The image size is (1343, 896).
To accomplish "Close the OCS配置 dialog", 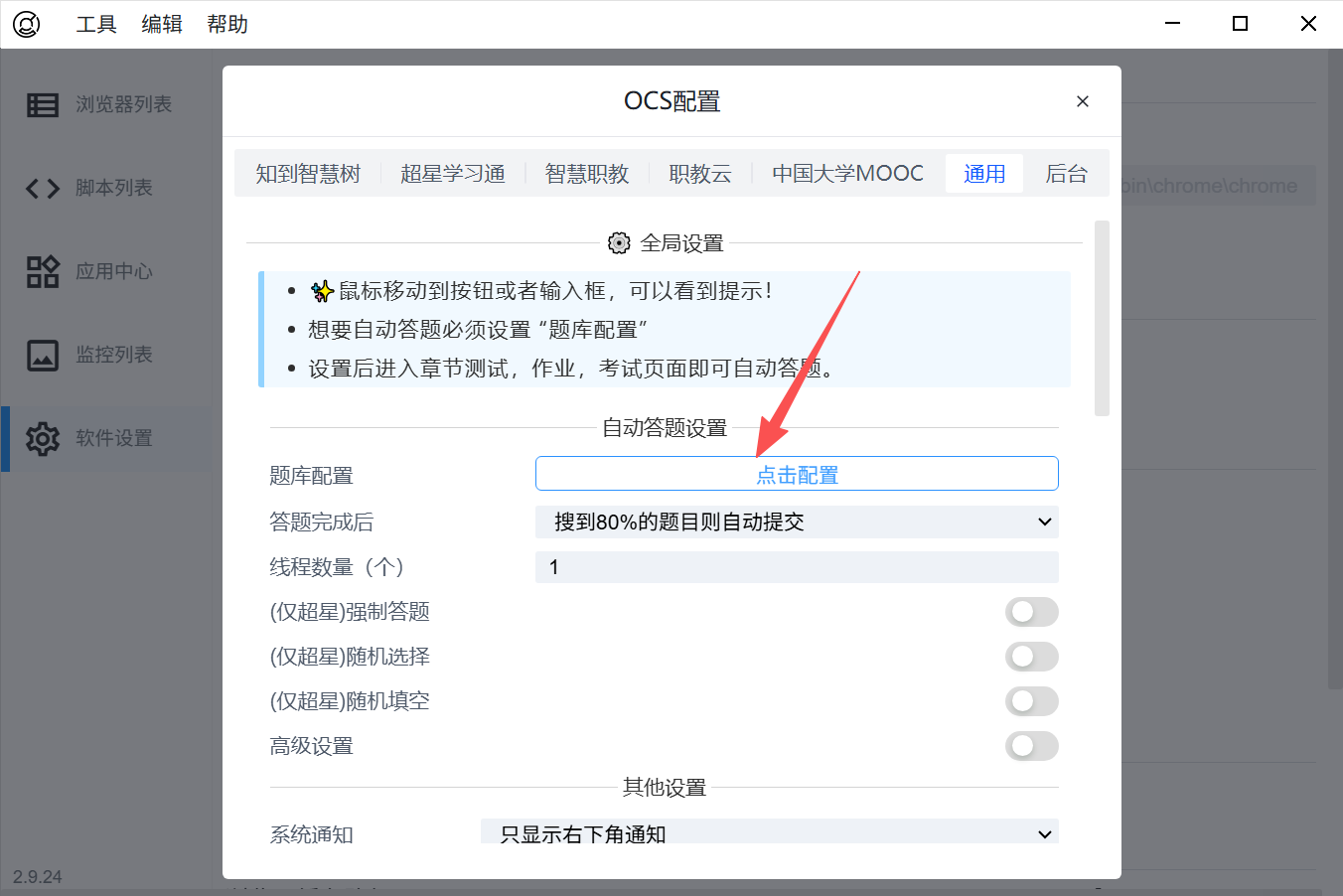I will 1083,101.
